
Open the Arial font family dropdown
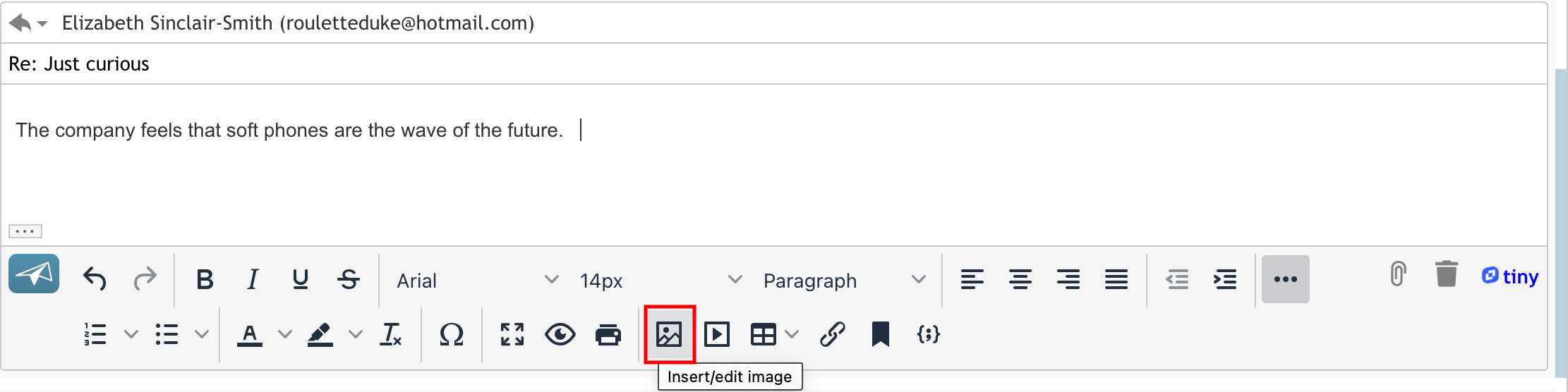pyautogui.click(x=477, y=281)
